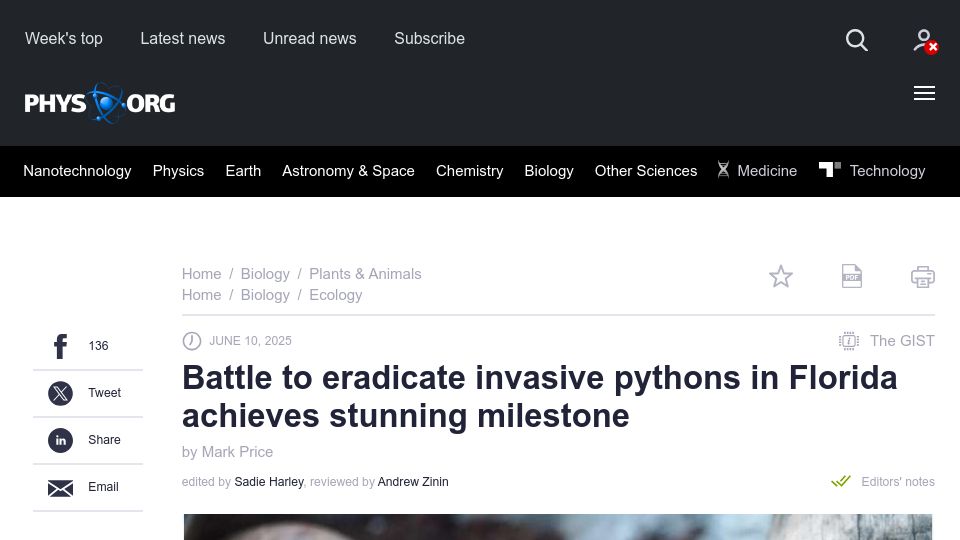960x540 pixels.
Task: Click Facebook share count 136
Action: (x=99, y=346)
